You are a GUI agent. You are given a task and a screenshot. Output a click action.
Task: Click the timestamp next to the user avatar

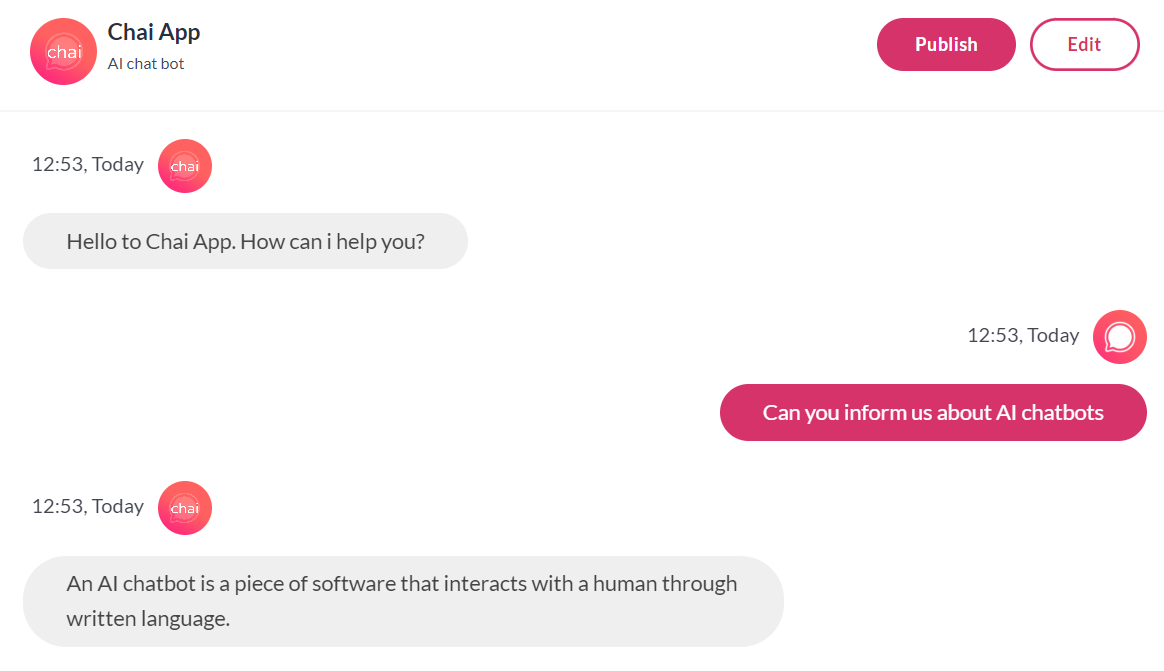coord(1023,335)
